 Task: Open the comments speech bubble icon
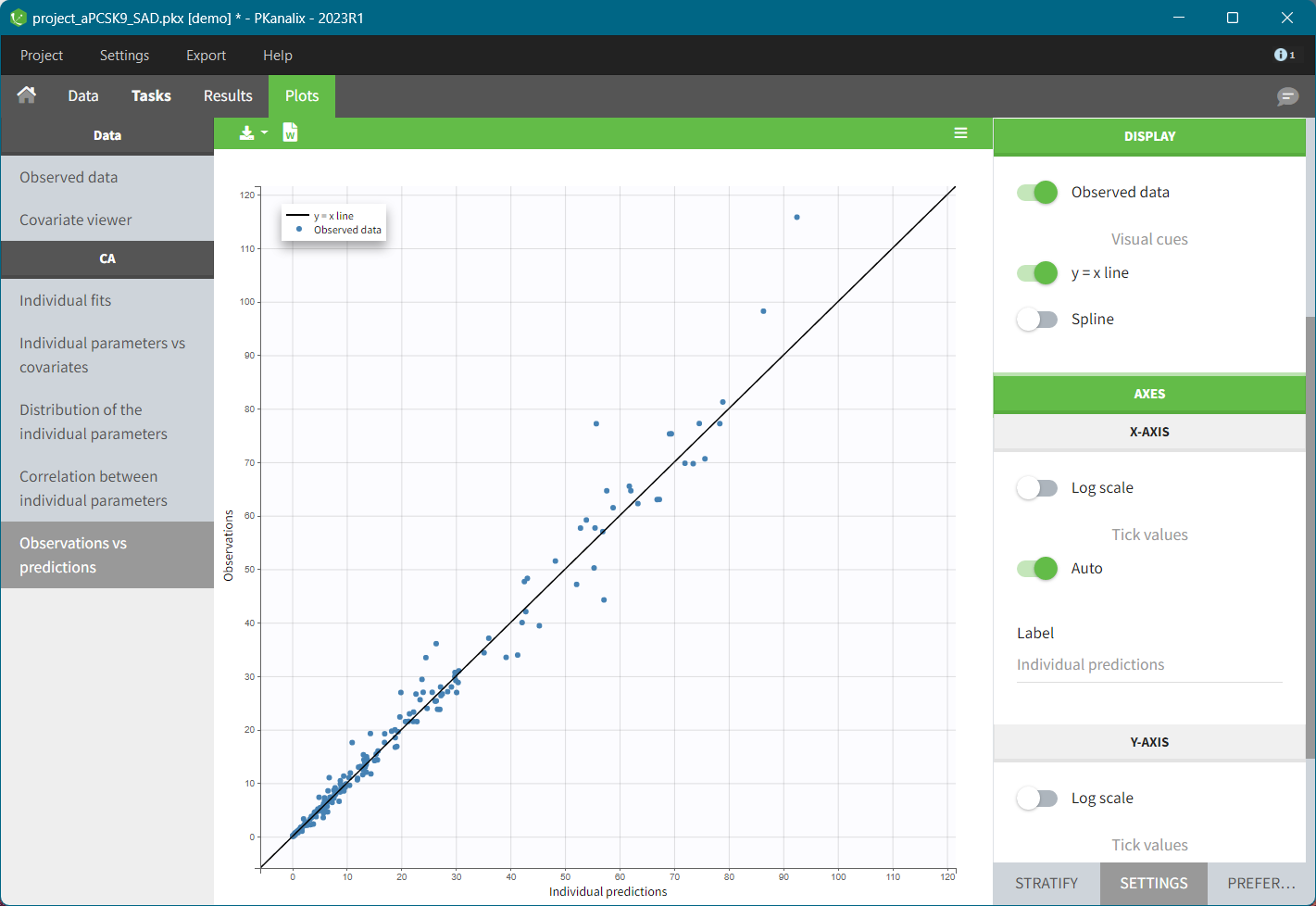click(1287, 96)
